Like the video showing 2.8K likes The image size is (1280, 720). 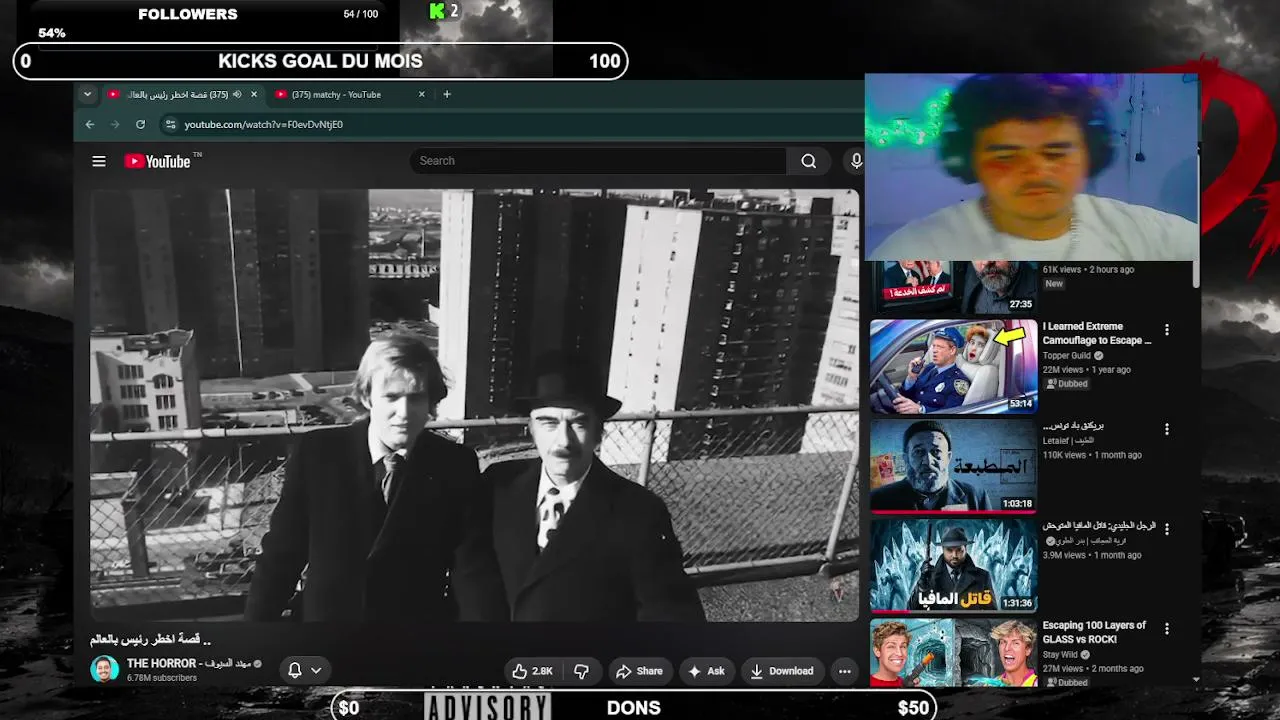point(532,671)
